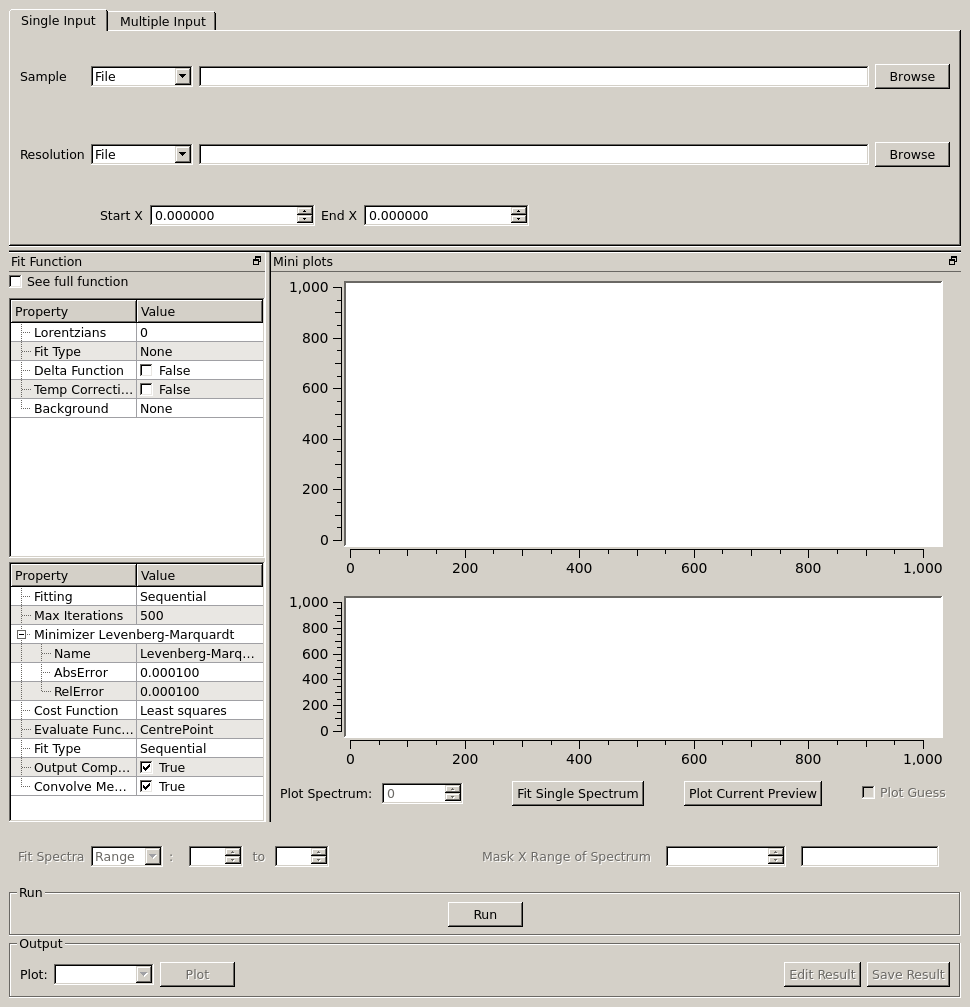Disable the Convolve Members checkbox
This screenshot has width=970, height=1007.
tap(147, 786)
